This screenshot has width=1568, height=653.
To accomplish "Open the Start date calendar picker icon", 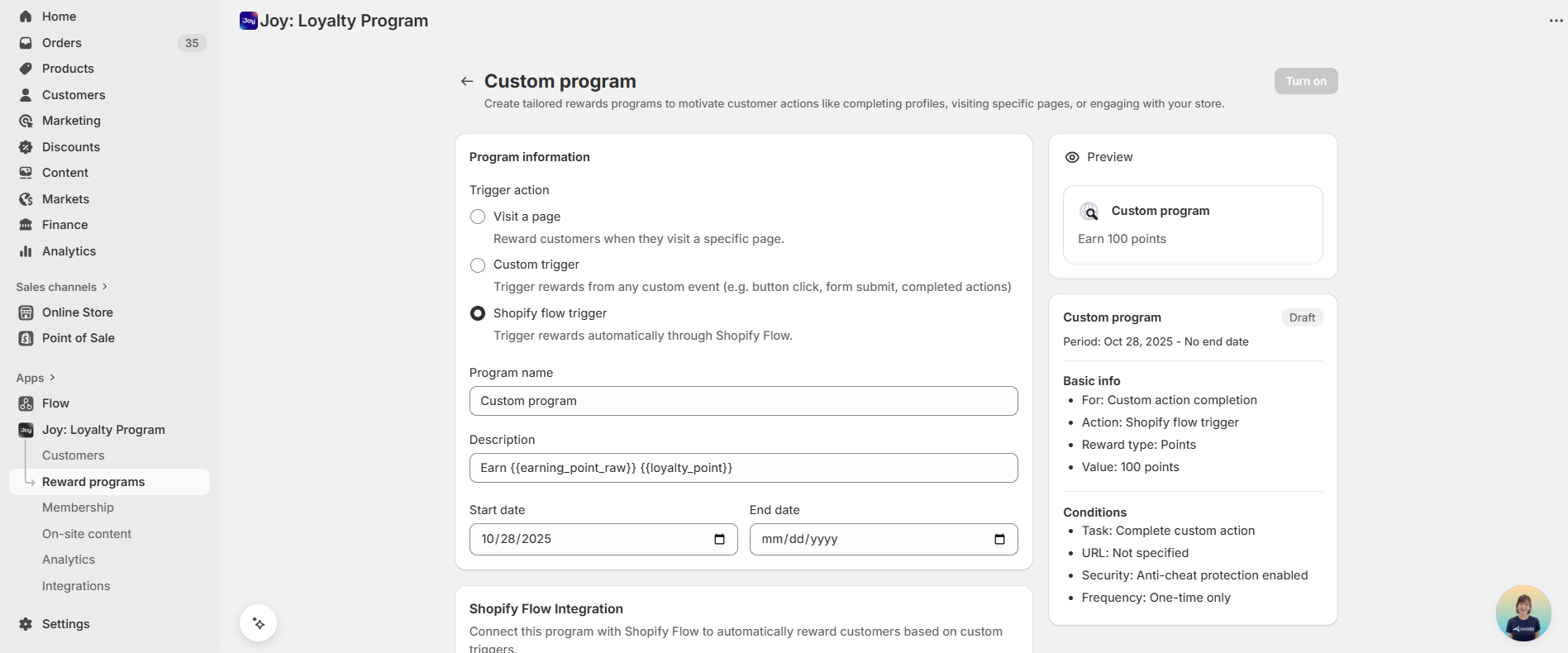I will 719,539.
